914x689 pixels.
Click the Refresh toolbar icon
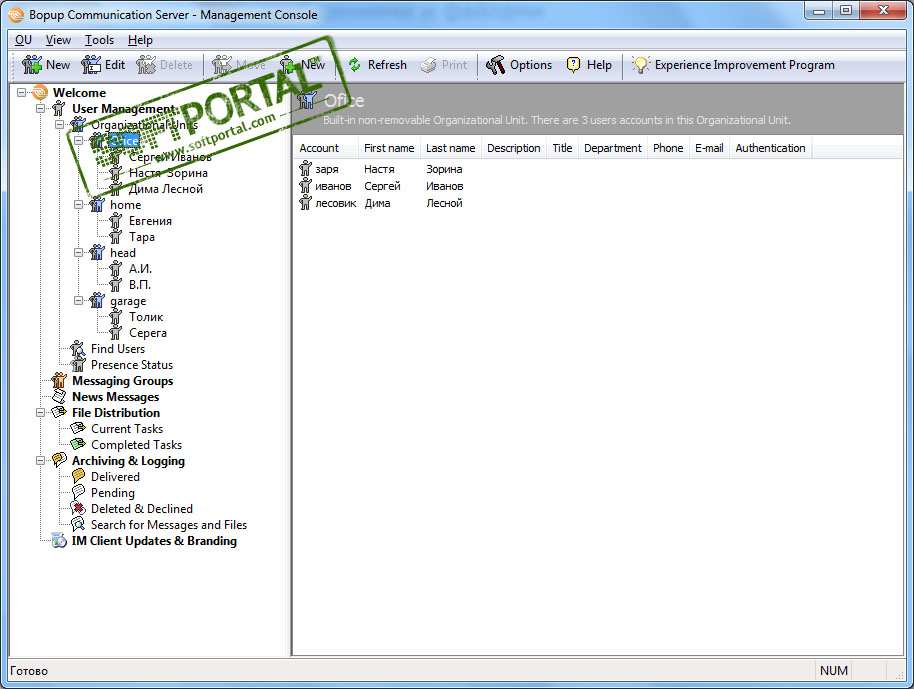click(x=354, y=65)
